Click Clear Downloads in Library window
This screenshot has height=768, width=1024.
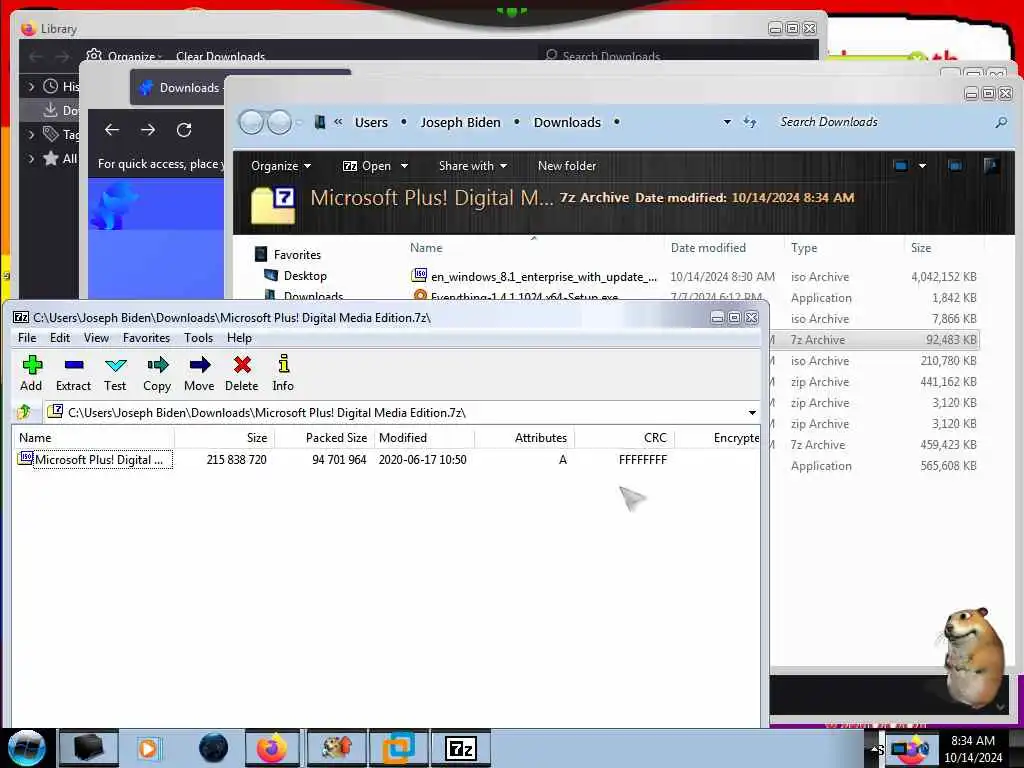(220, 57)
